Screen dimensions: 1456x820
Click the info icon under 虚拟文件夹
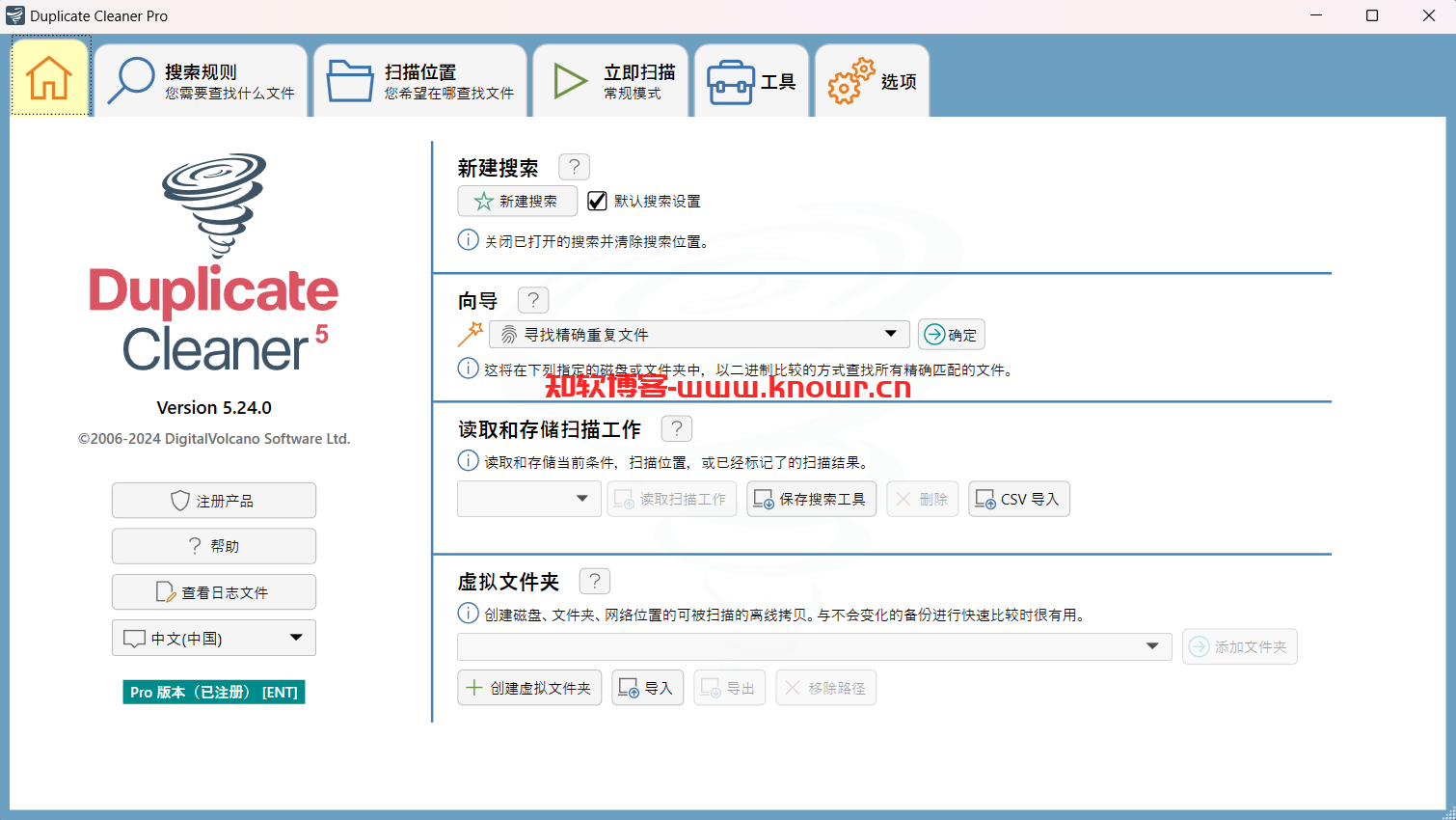[x=468, y=614]
